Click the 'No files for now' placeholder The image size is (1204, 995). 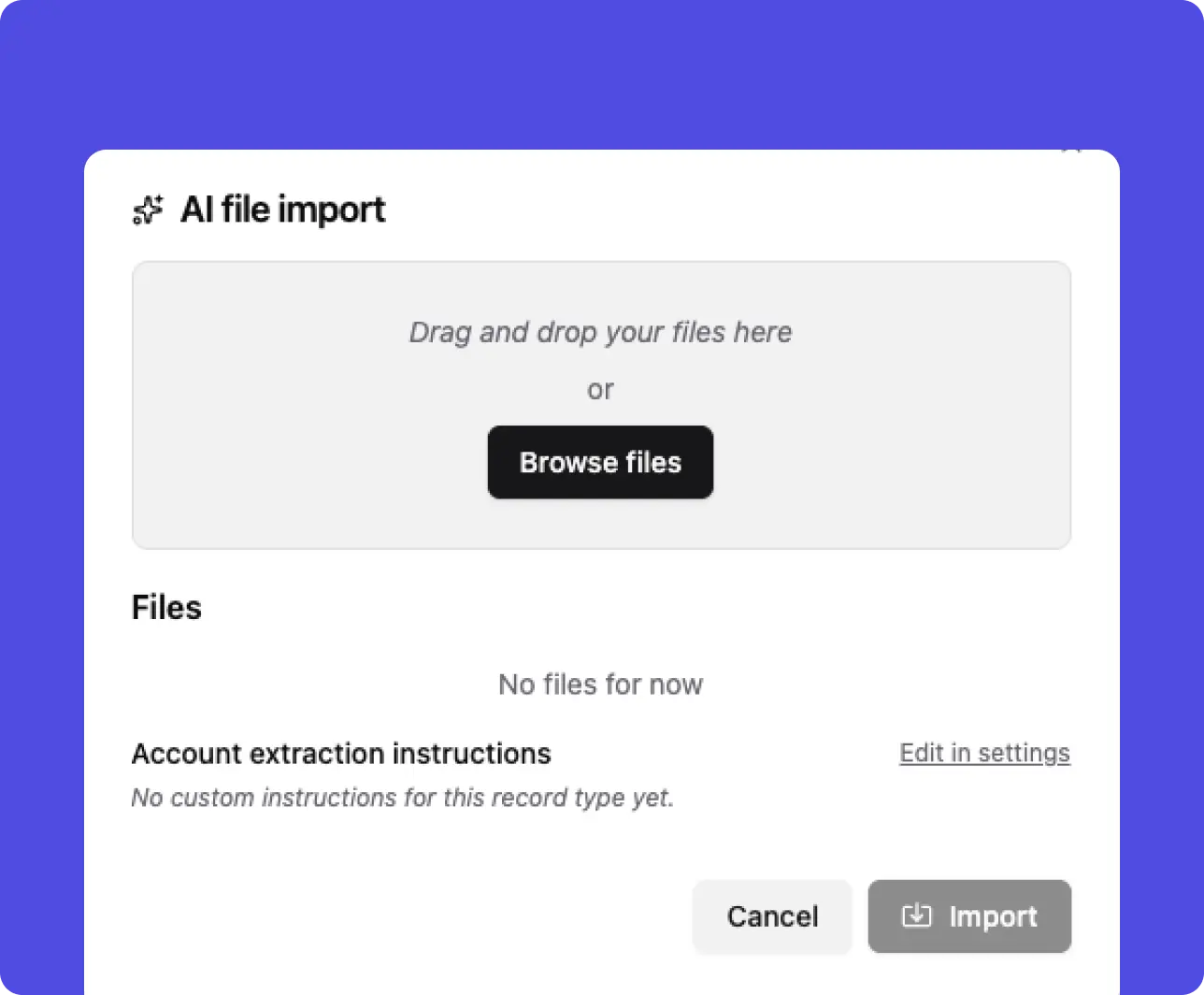(600, 685)
